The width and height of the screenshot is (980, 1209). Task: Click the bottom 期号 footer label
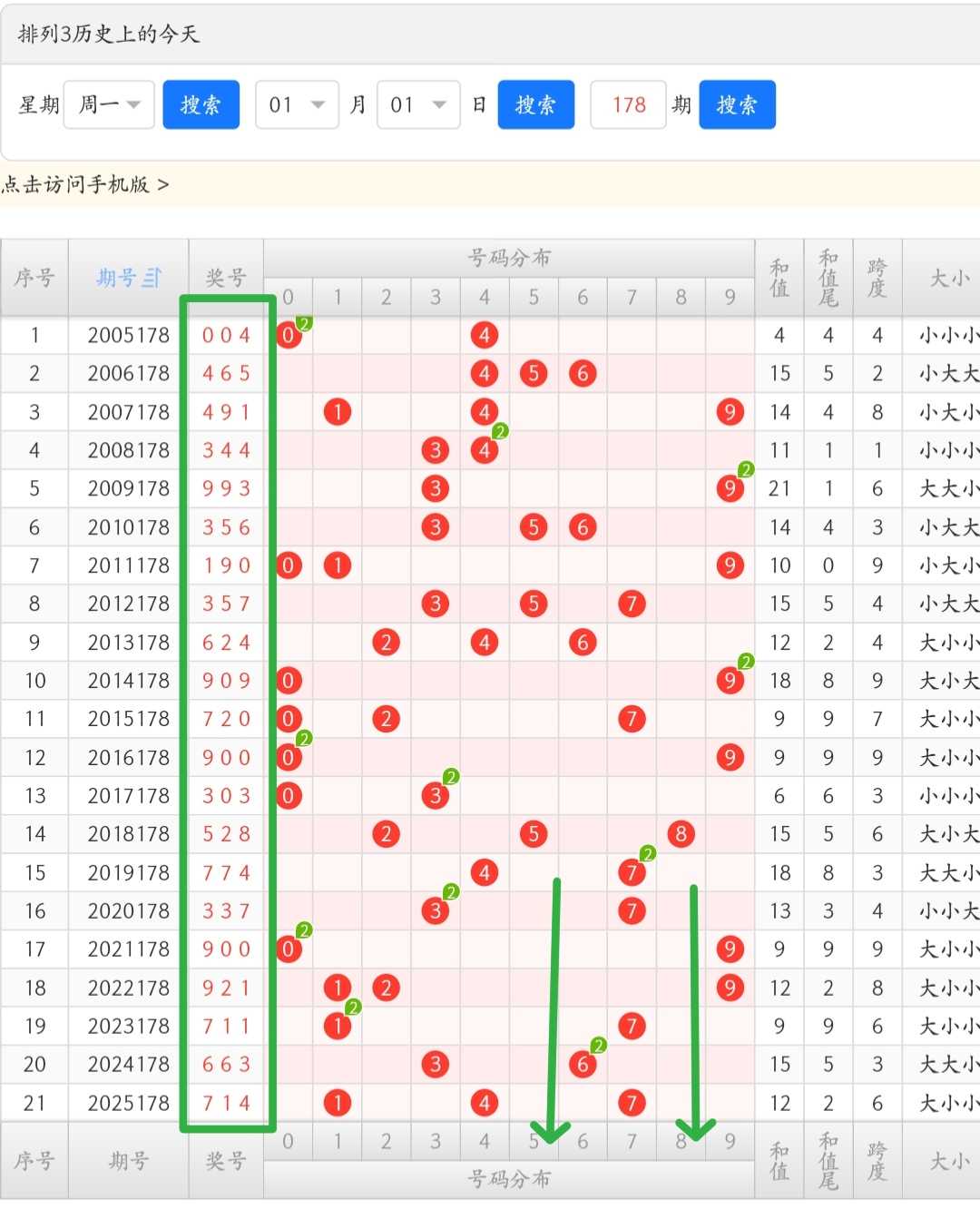coord(129,1161)
